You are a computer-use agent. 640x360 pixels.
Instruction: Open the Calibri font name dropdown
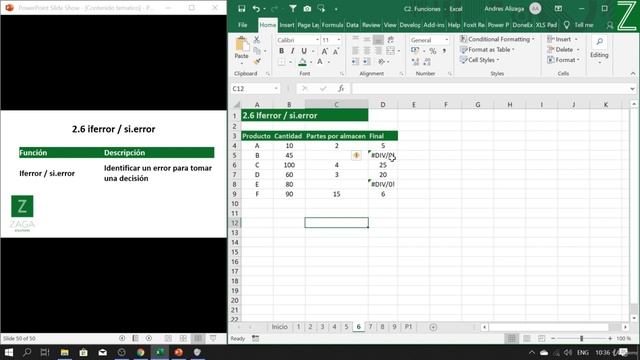pyautogui.click(x=317, y=40)
